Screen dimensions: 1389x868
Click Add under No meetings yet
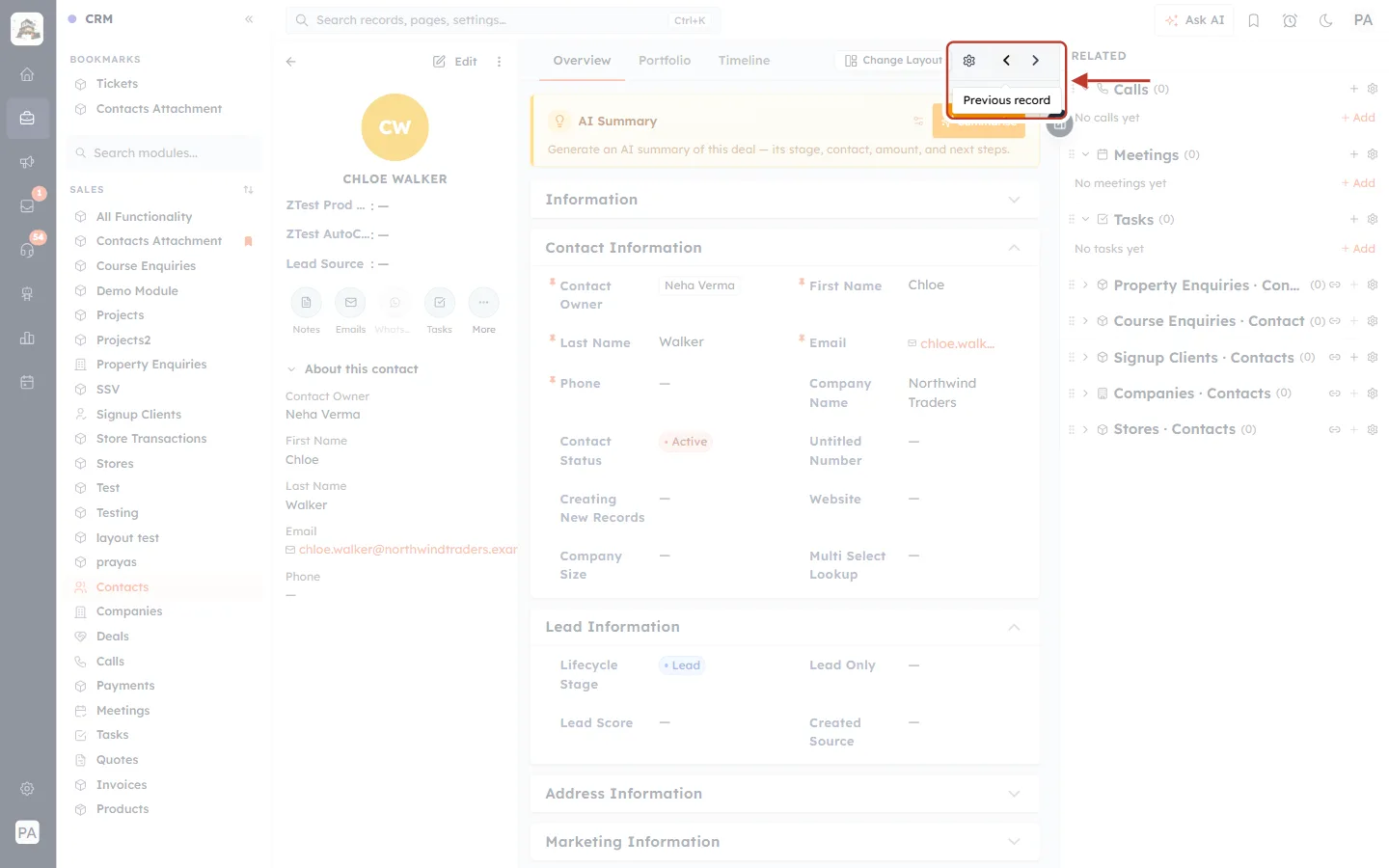1359,183
